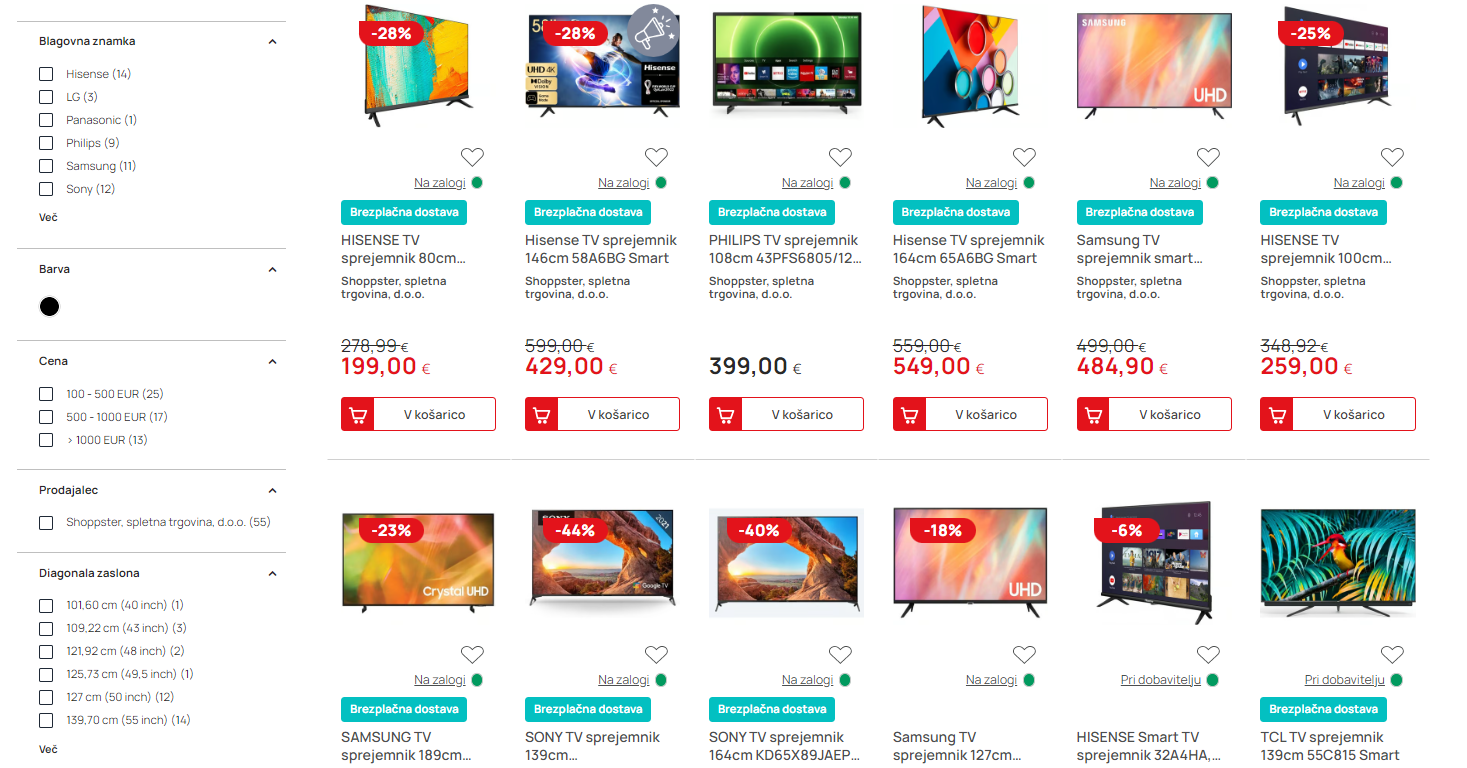Collapse the Diagonala zaslona filter section
Image resolution: width=1467 pixels, height=768 pixels.
(x=272, y=574)
